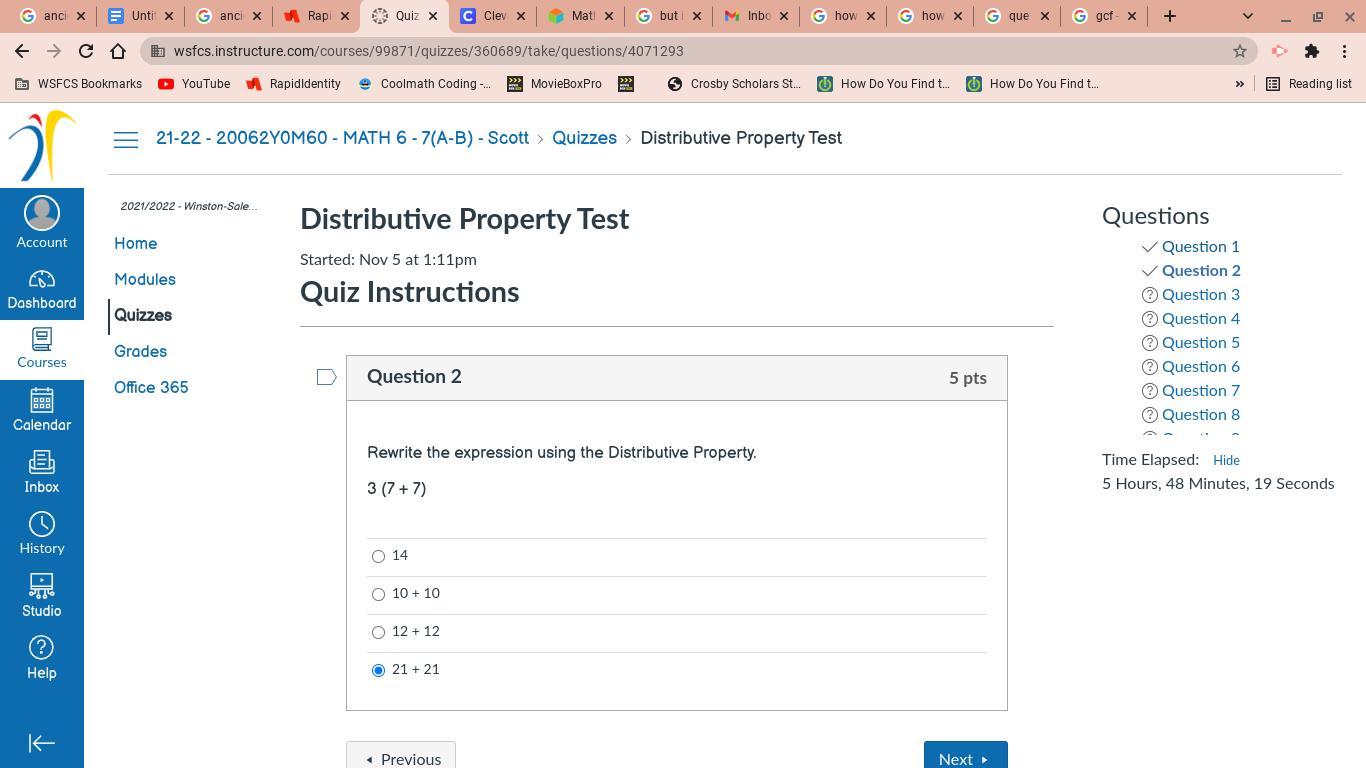Image resolution: width=1366 pixels, height=768 pixels.
Task: Open a new browser tab
Action: point(1169,16)
